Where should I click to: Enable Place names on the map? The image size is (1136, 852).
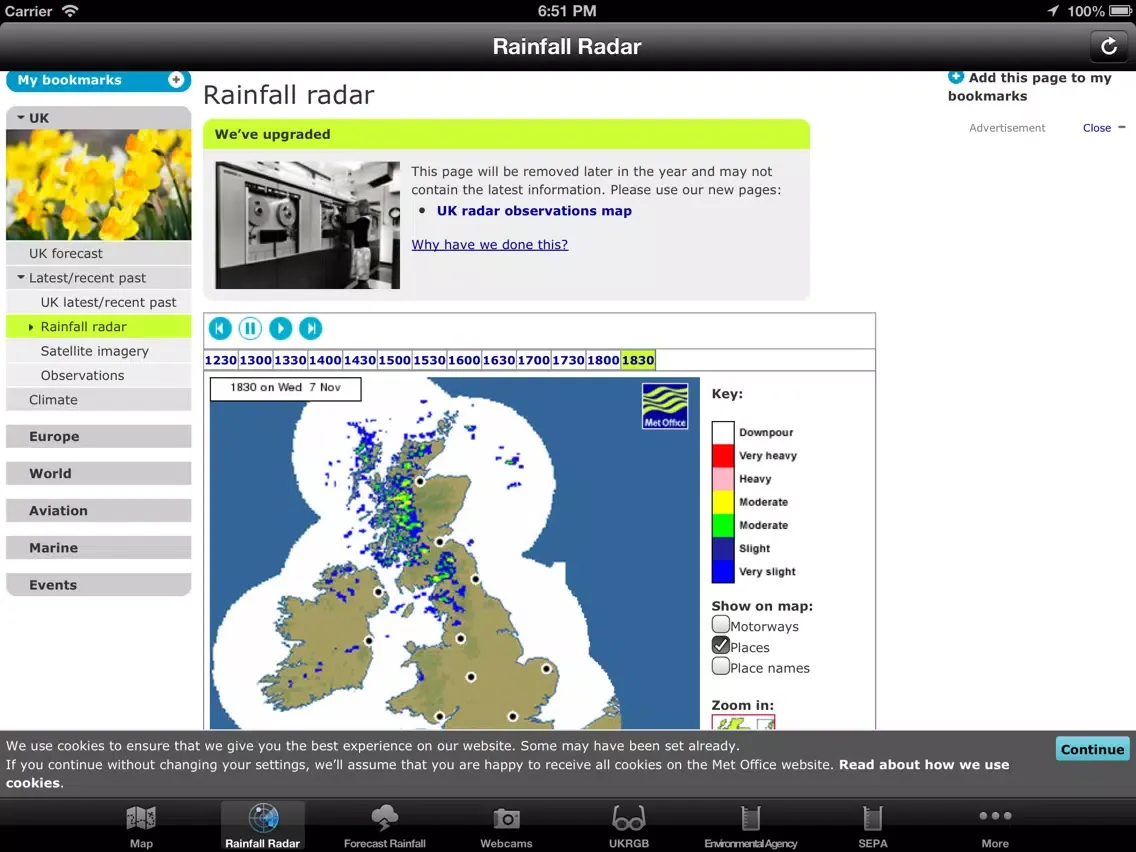(720, 666)
